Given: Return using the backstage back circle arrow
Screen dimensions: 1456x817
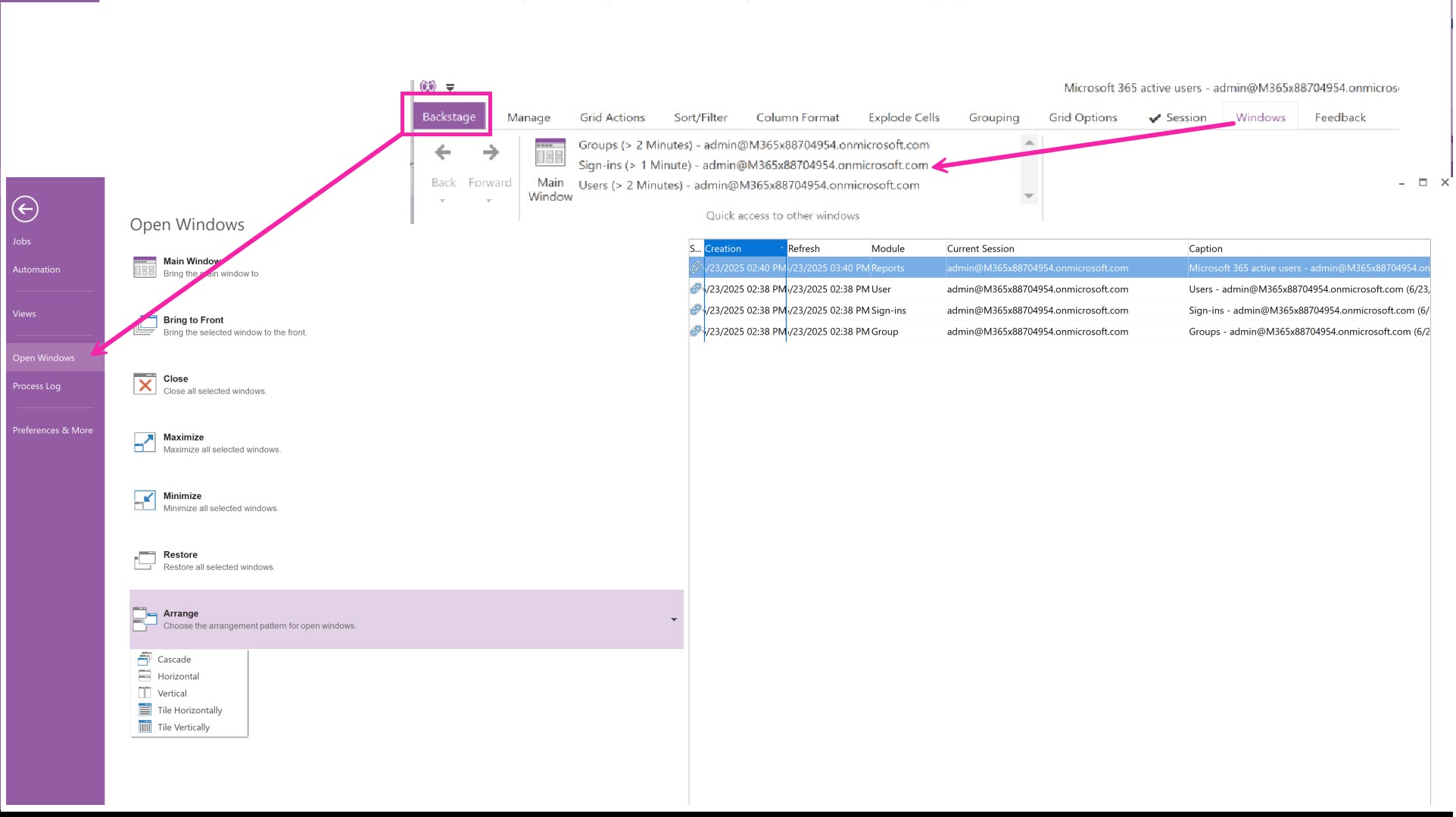Looking at the screenshot, I should tap(25, 209).
